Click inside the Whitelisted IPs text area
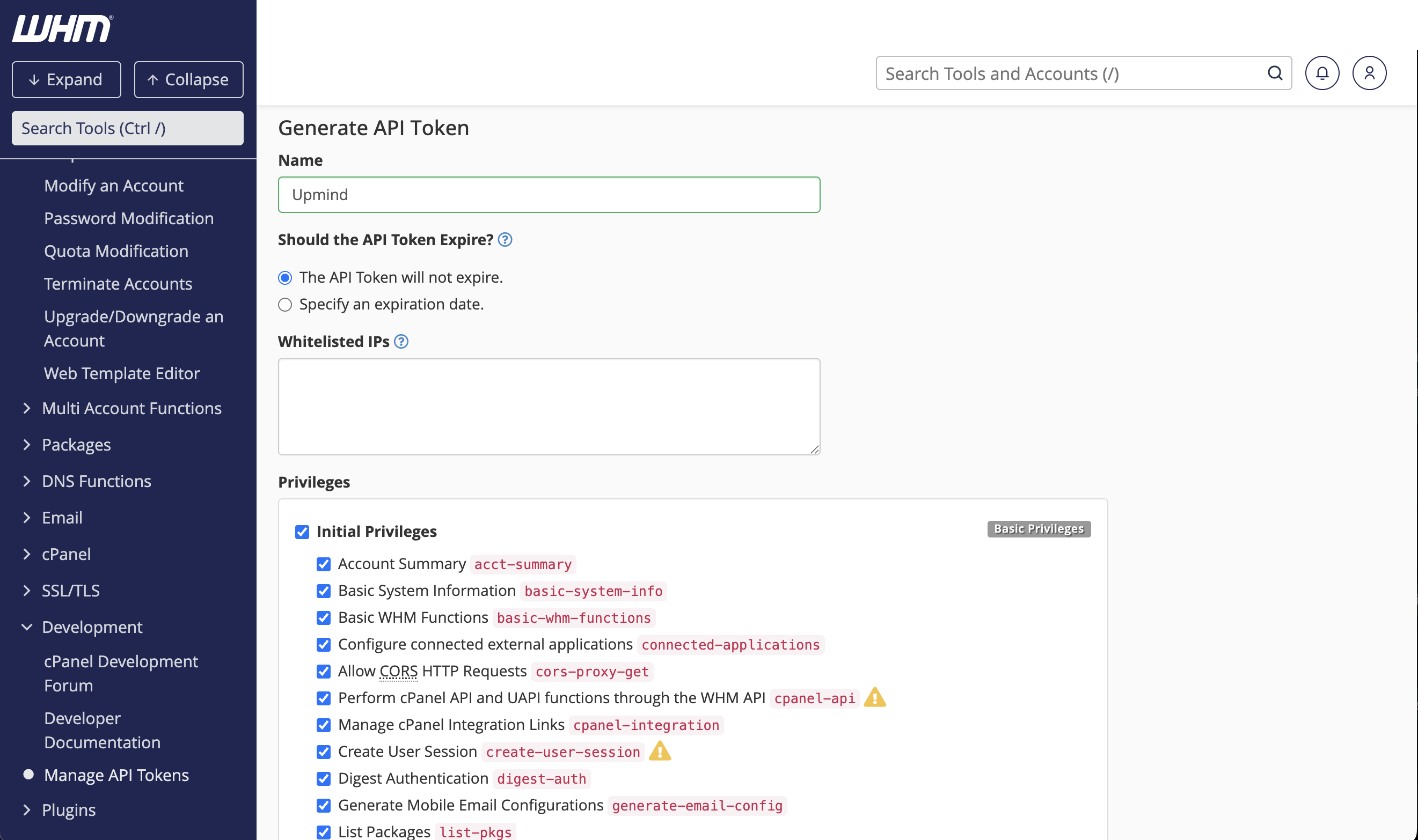Viewport: 1418px width, 840px height. pyautogui.click(x=548, y=406)
